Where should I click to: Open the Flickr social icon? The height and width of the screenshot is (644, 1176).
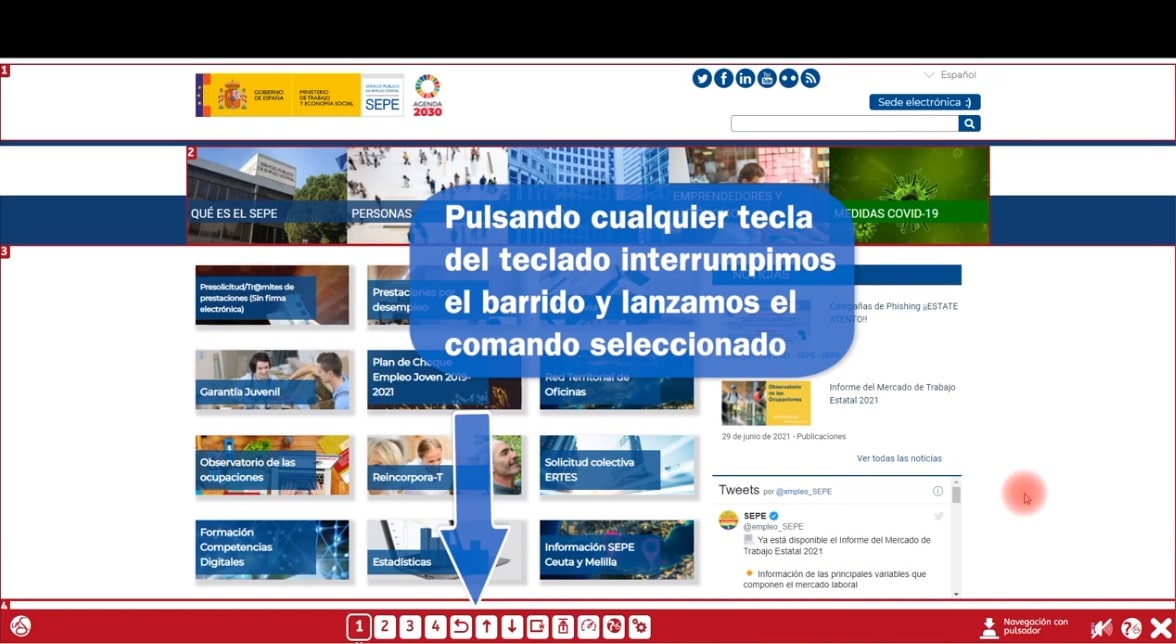coord(788,78)
